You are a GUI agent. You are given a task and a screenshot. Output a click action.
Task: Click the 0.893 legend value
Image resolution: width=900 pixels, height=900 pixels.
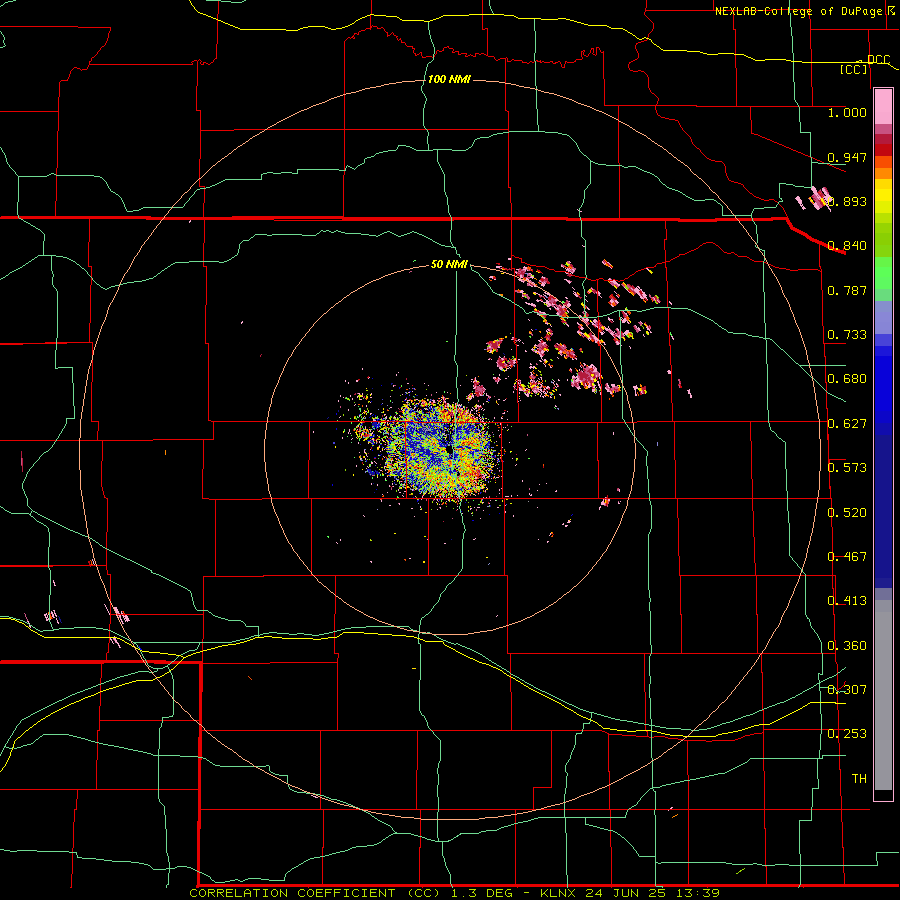(x=847, y=201)
